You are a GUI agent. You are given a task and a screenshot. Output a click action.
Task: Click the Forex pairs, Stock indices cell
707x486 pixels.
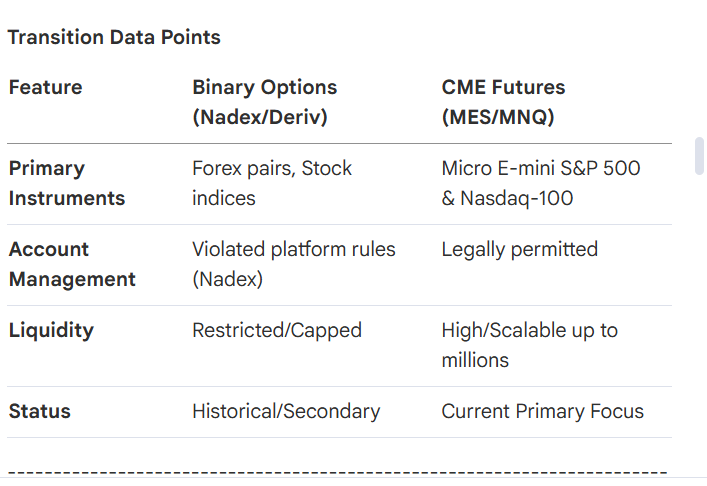tap(272, 183)
